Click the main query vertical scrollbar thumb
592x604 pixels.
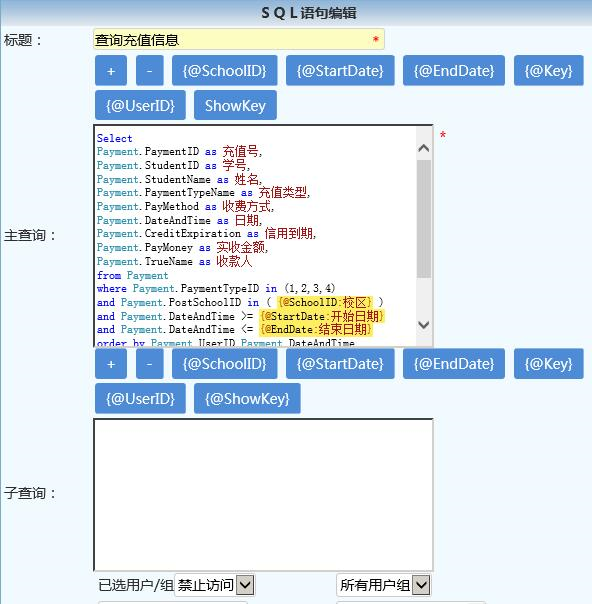[x=424, y=218]
